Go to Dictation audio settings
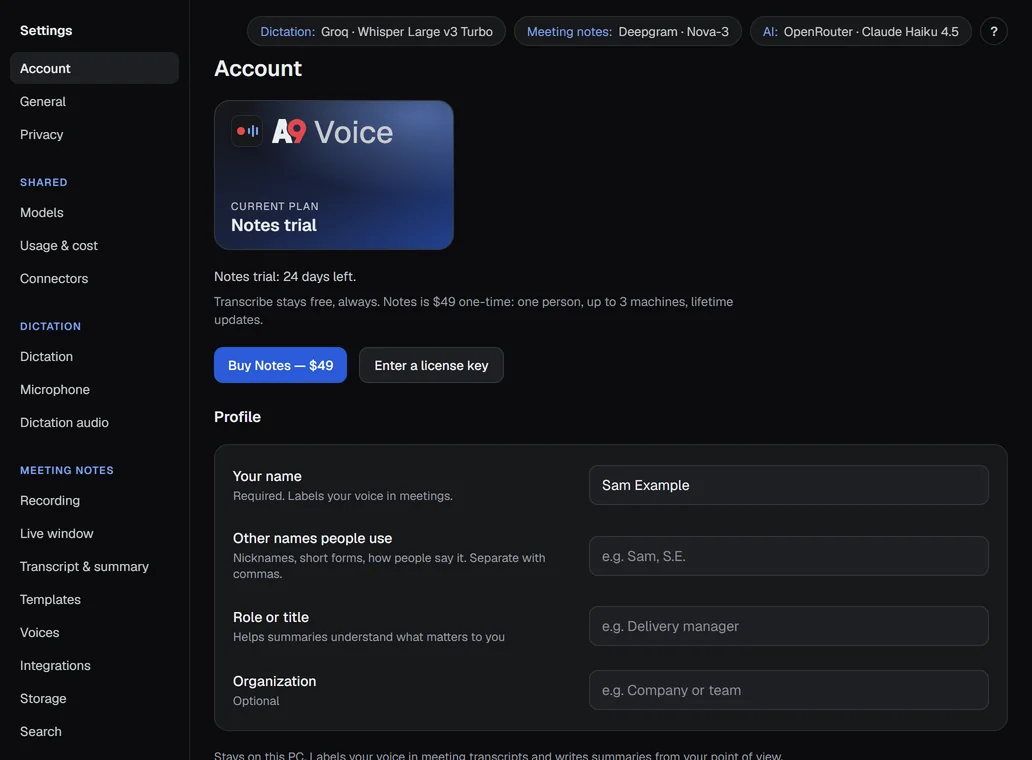This screenshot has height=760, width=1032. [64, 422]
